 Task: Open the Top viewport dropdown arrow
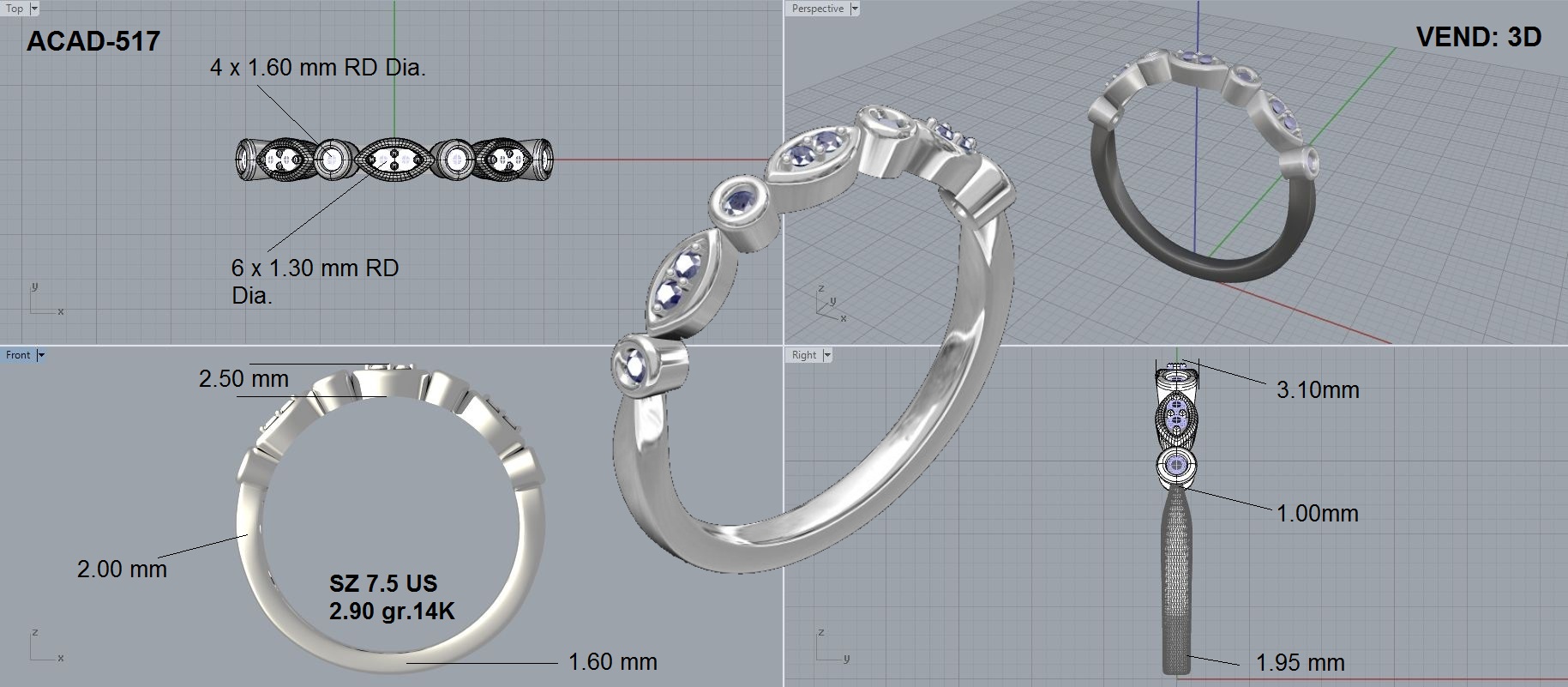click(34, 9)
